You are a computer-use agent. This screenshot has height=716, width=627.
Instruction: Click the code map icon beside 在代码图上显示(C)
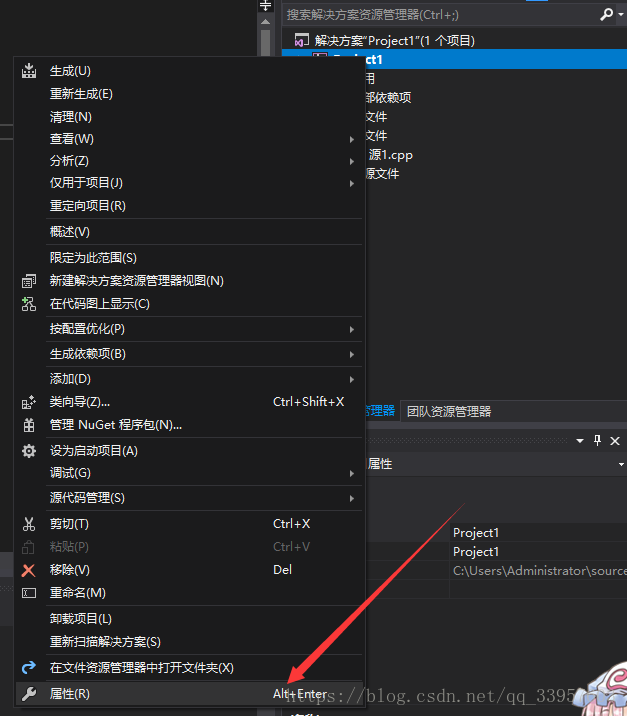tap(29, 304)
